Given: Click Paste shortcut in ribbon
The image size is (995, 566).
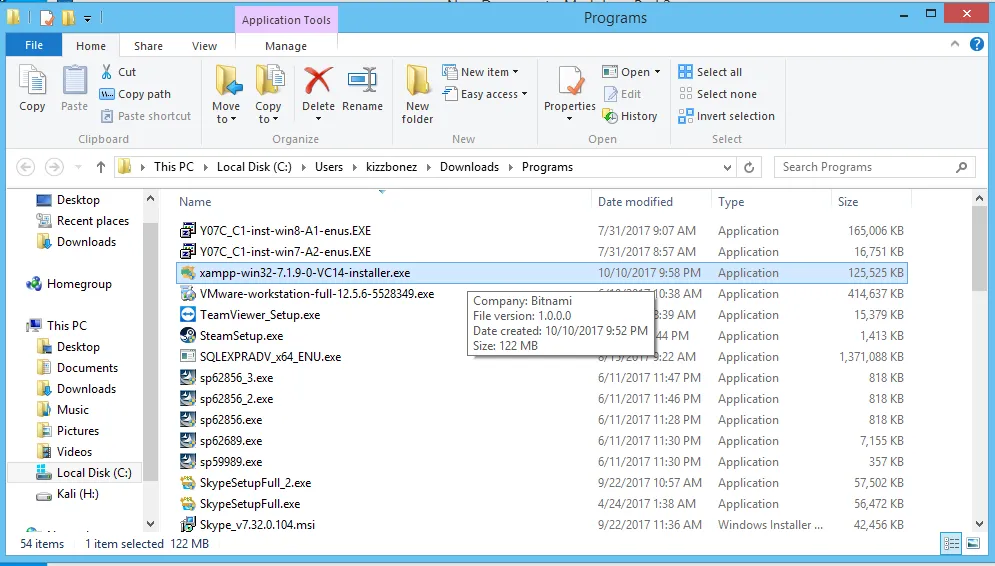Looking at the screenshot, I should tap(146, 116).
